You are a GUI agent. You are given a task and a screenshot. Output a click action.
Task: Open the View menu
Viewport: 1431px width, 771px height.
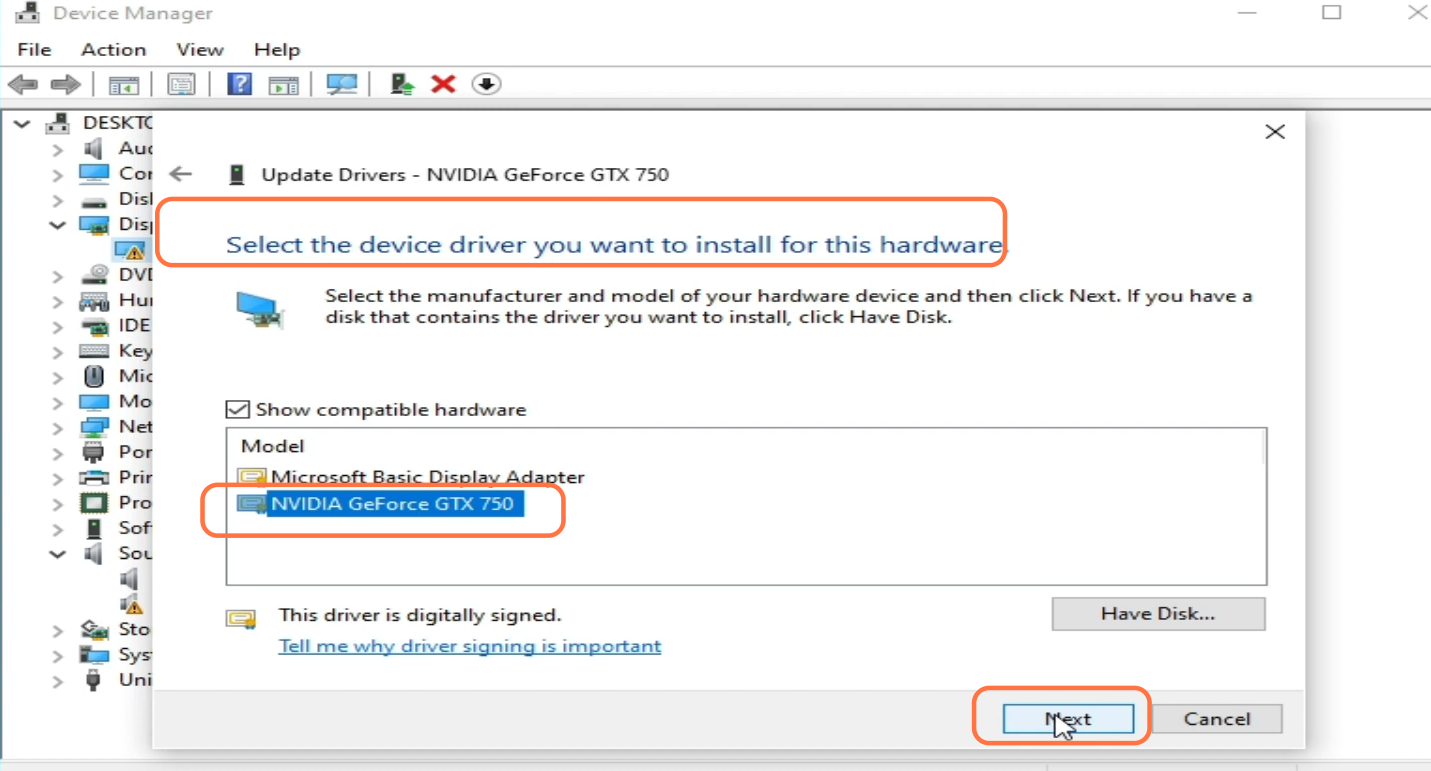tap(200, 49)
